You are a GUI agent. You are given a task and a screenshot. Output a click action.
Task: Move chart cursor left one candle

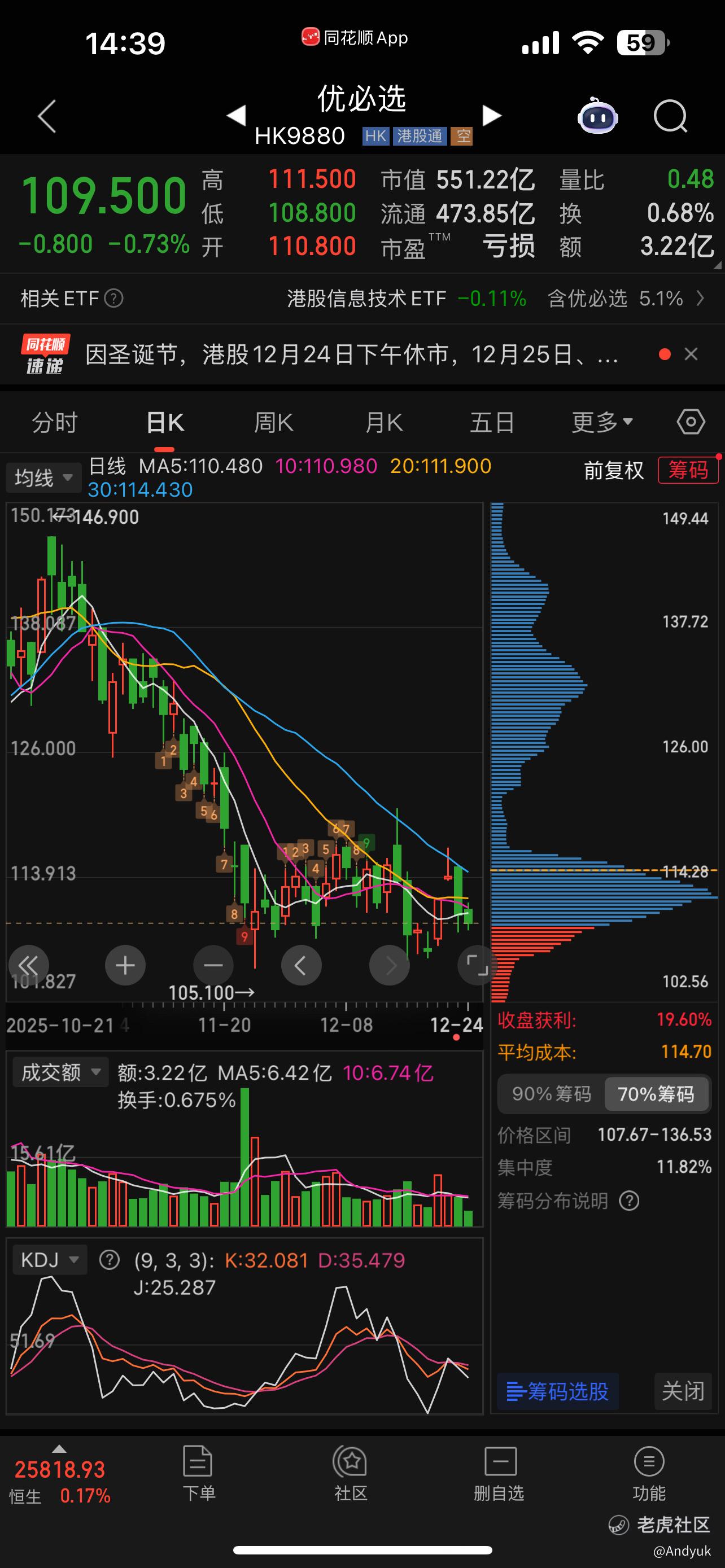pyautogui.click(x=302, y=965)
